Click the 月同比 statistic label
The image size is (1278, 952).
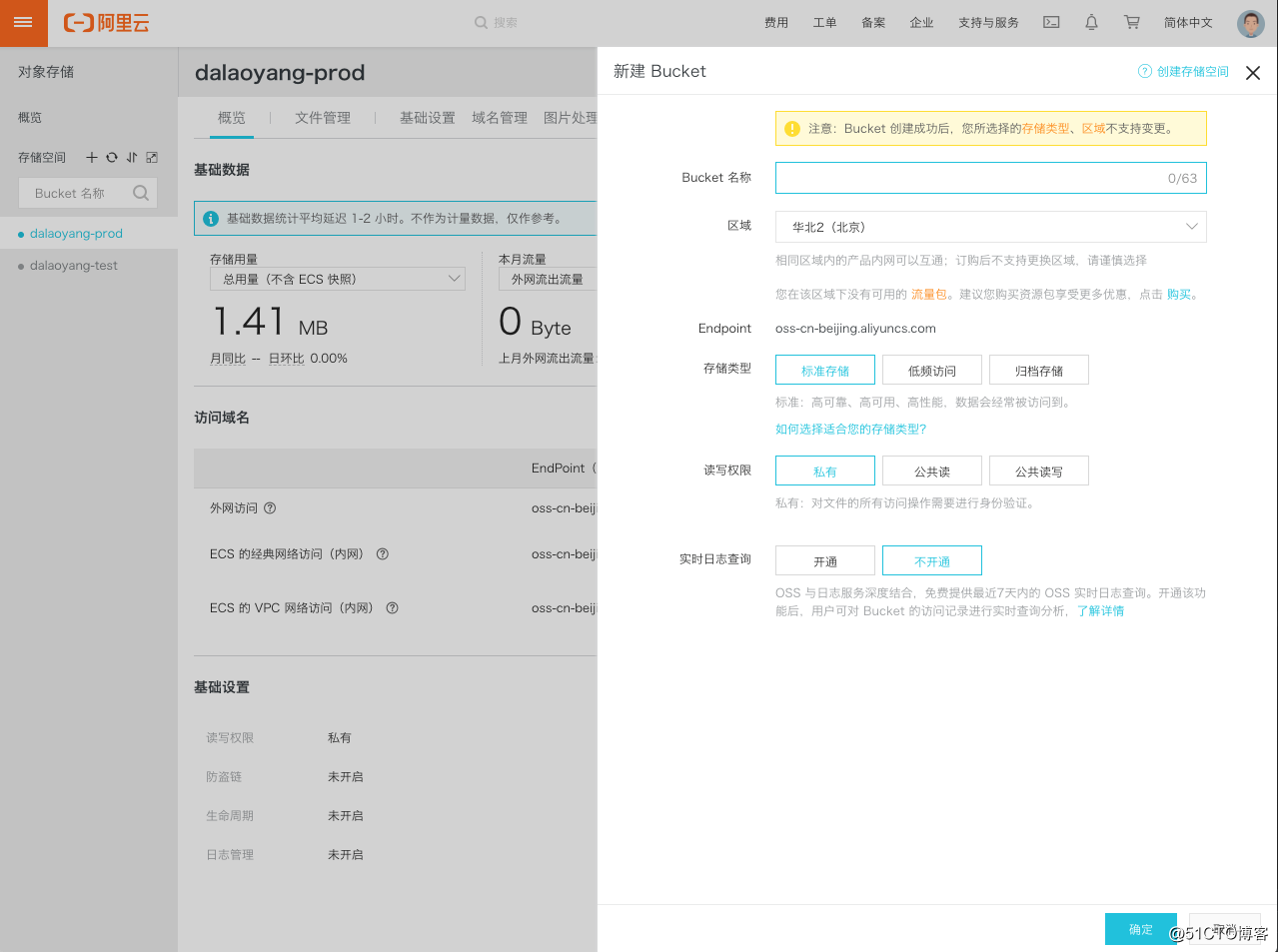(x=228, y=359)
